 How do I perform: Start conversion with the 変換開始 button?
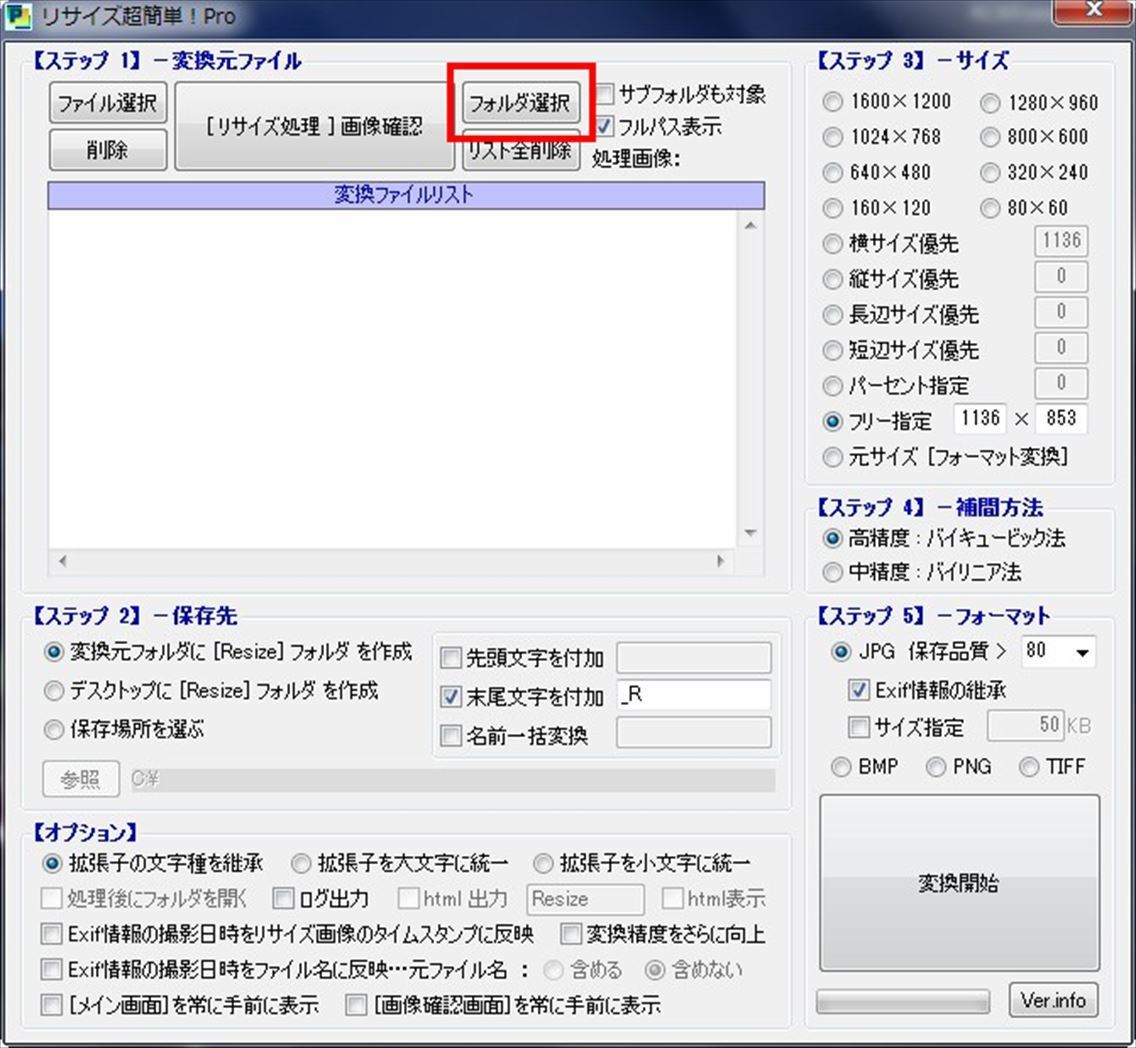(959, 883)
